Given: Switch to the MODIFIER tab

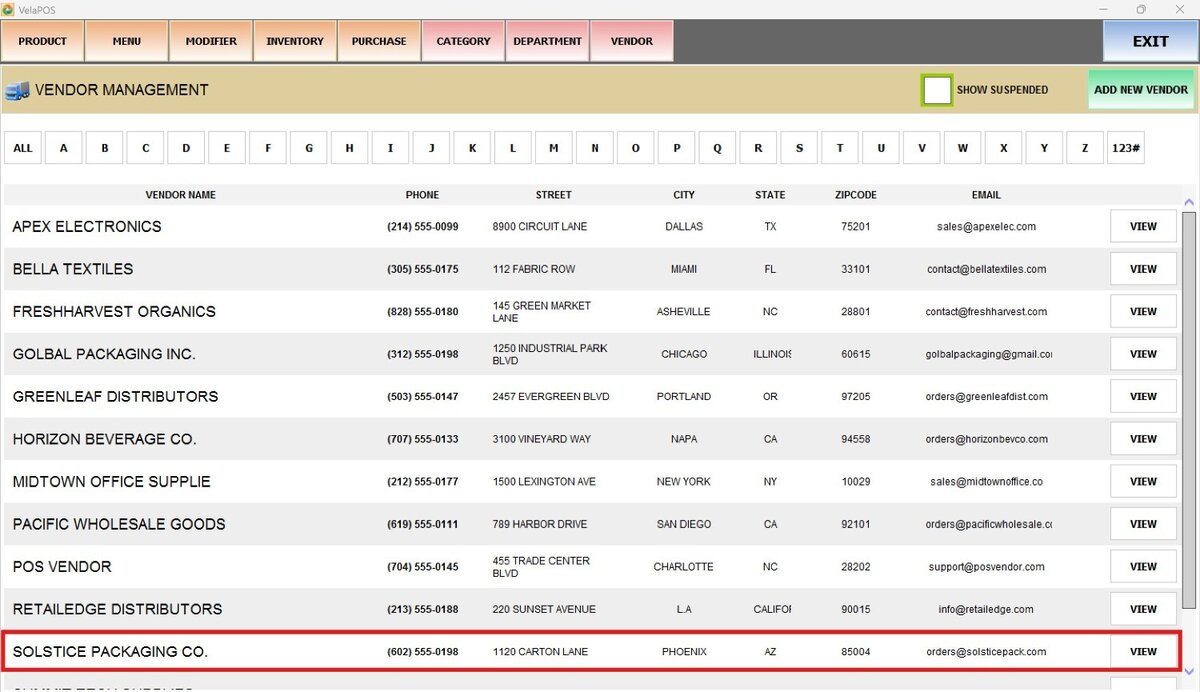Looking at the screenshot, I should tap(211, 41).
